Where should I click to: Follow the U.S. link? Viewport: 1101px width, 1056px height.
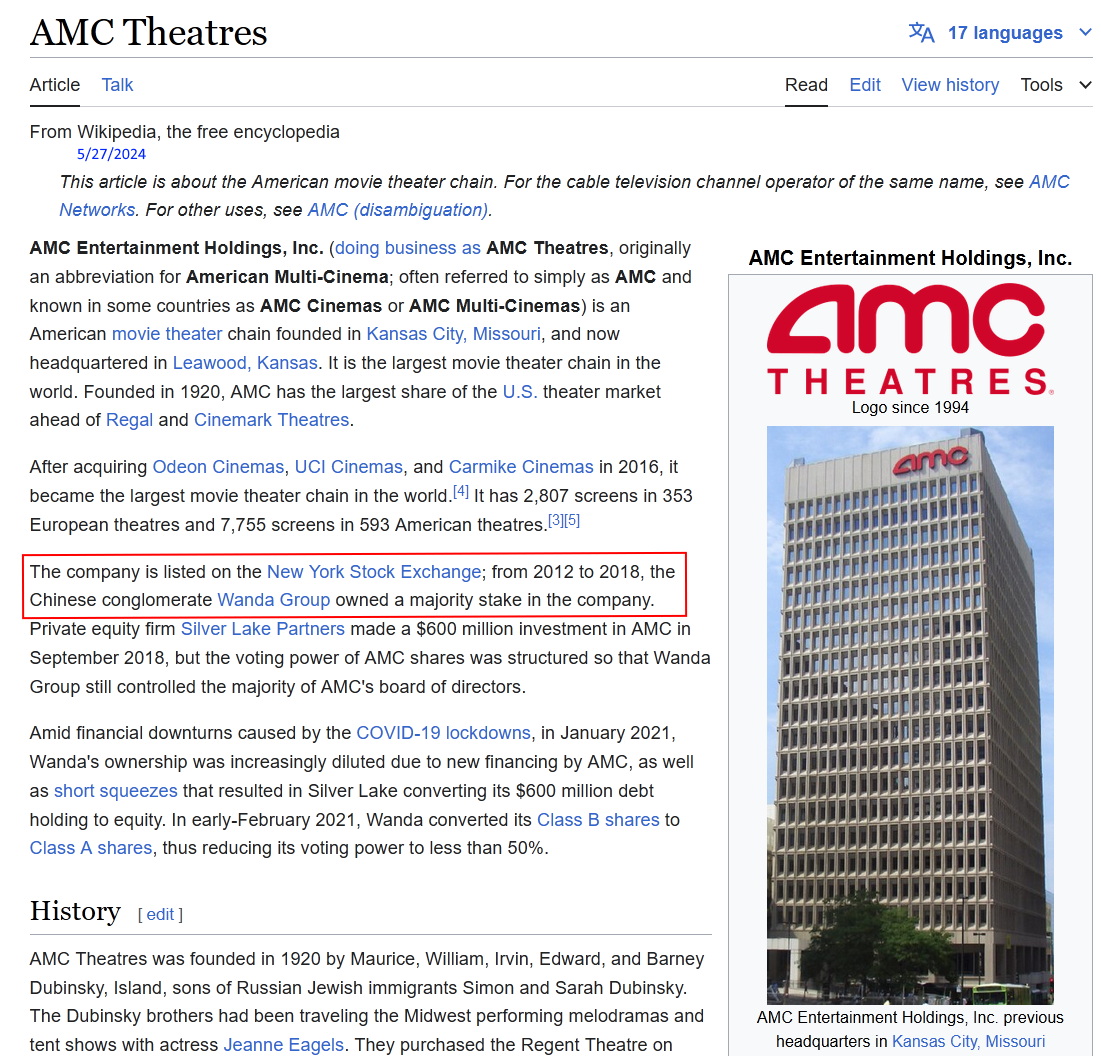(520, 391)
